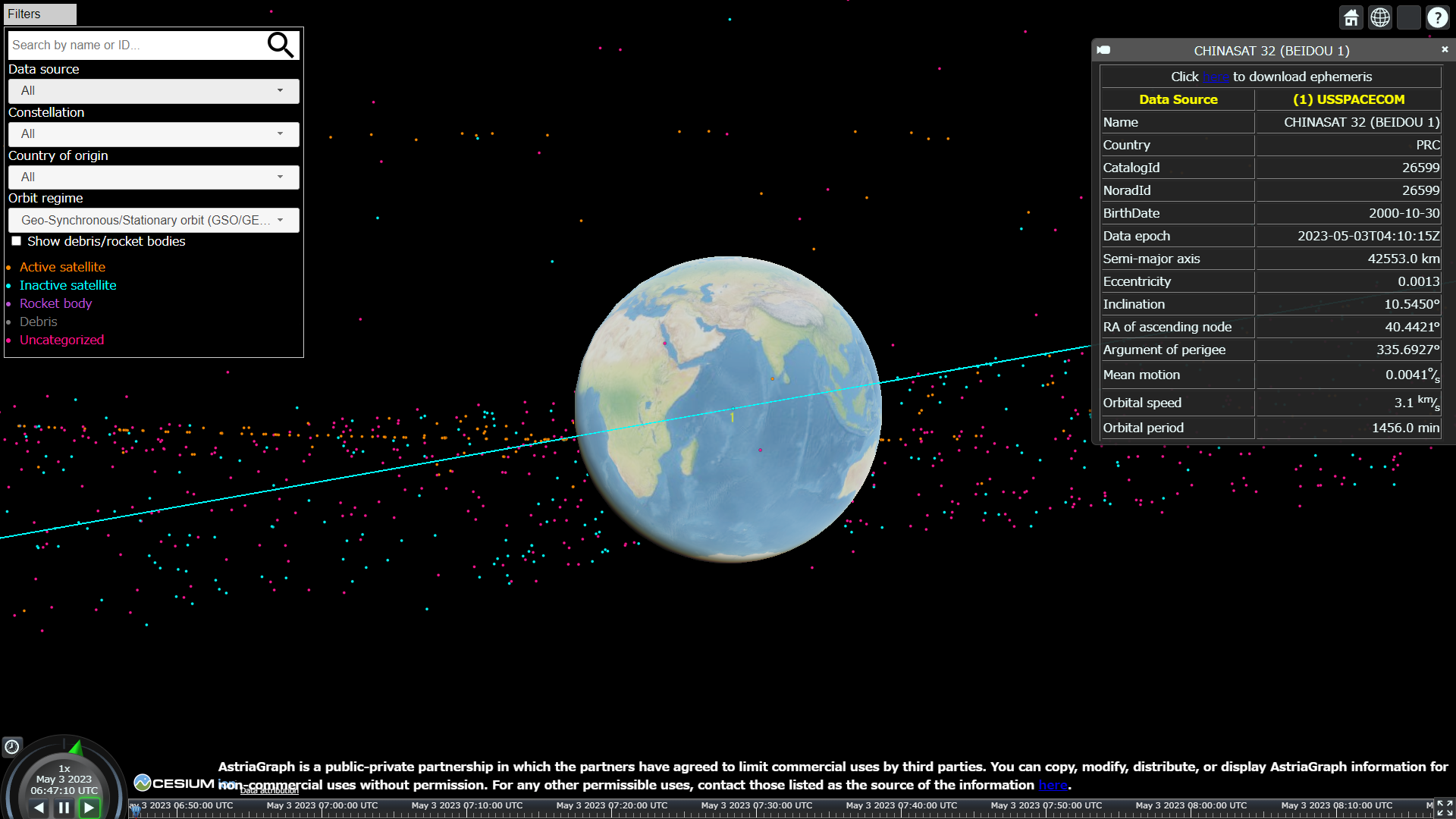Click the '(1) USSPACECOM' data source cell

(1348, 99)
